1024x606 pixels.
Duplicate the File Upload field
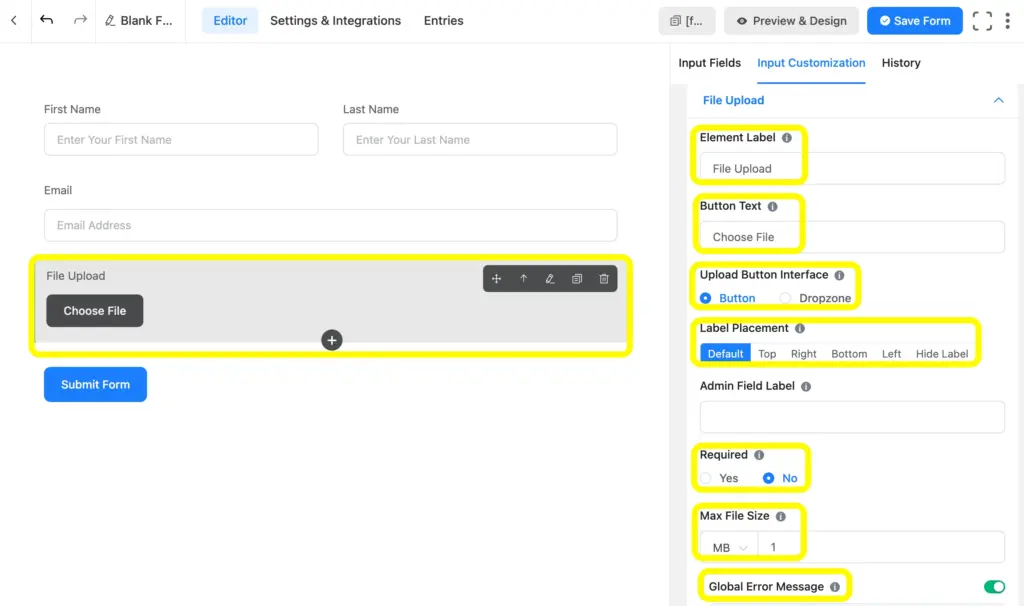click(x=577, y=279)
